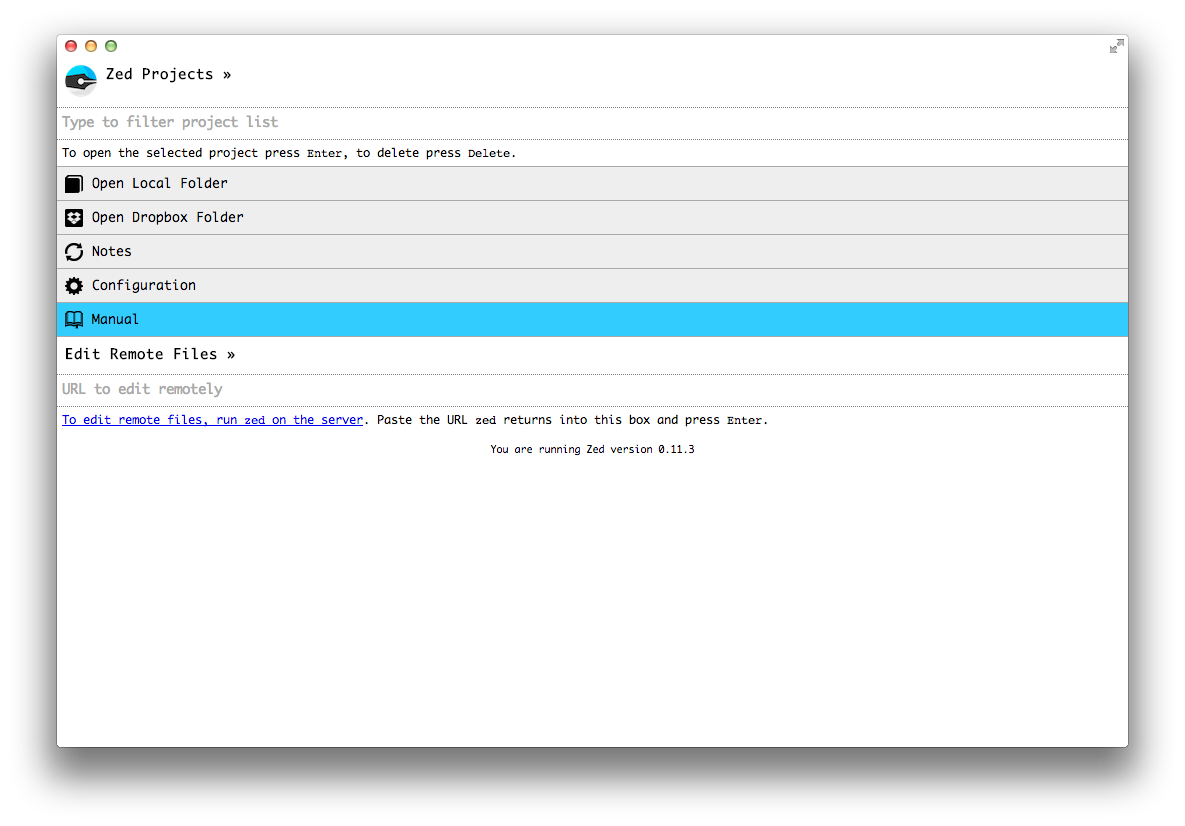Click the "Zed Projects »" heading
Screen dimensions: 1185x826
point(168,75)
